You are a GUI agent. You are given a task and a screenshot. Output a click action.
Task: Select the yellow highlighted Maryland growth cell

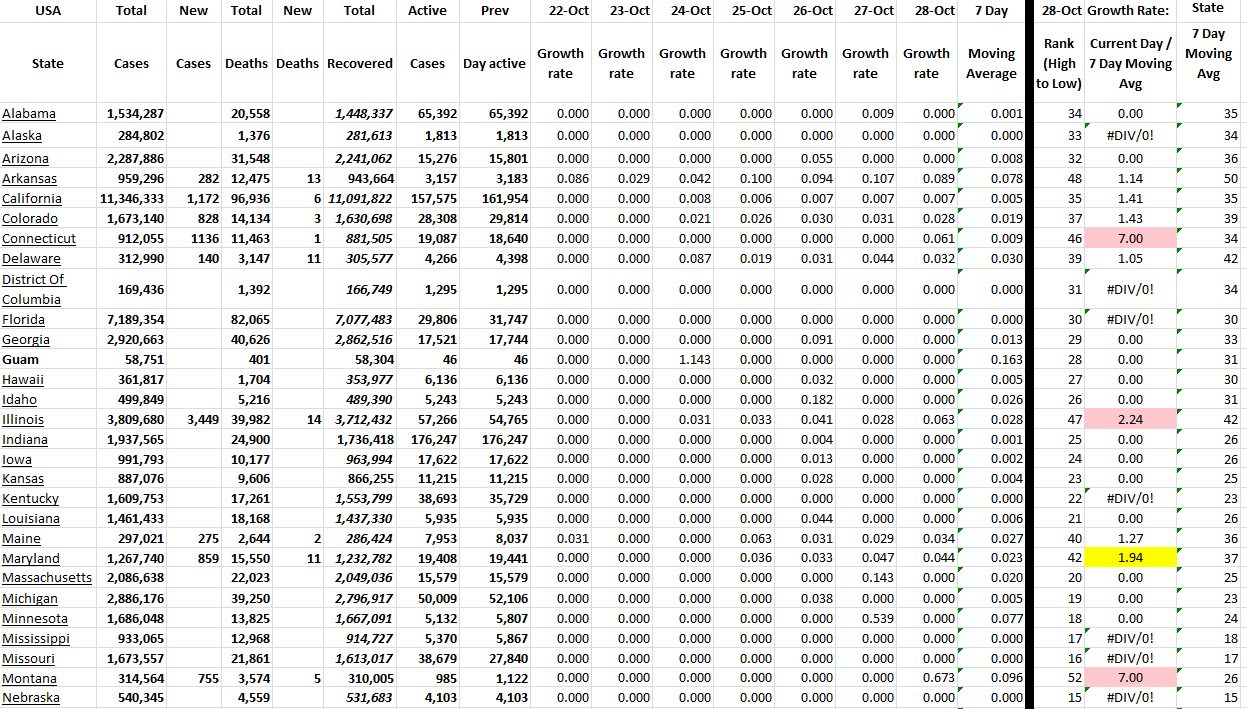1130,558
